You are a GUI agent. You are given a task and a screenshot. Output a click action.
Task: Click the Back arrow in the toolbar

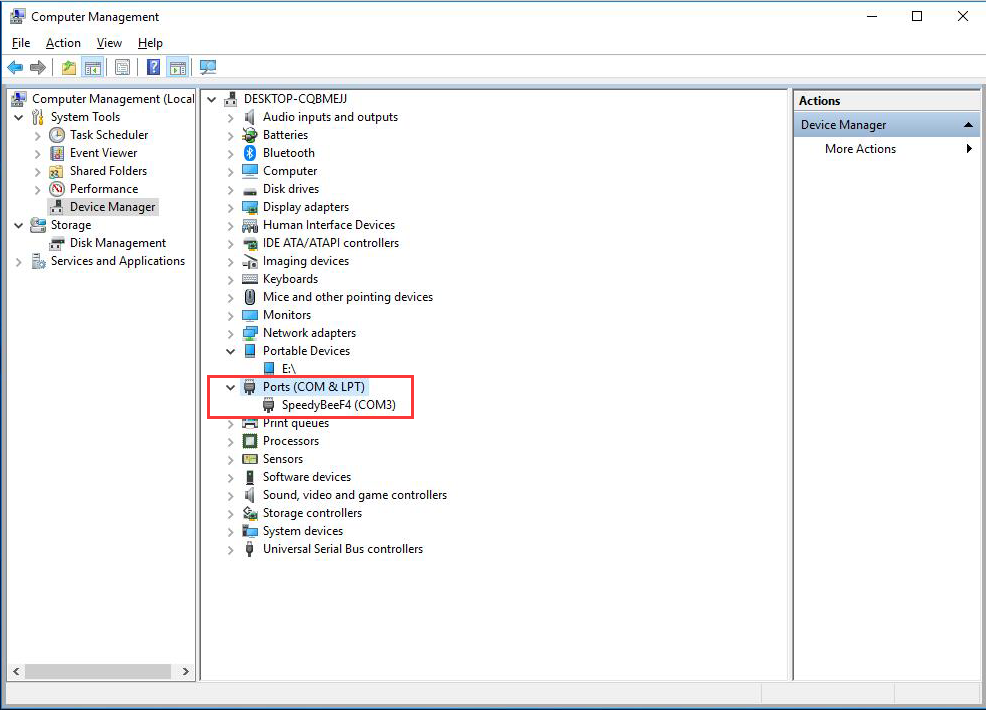pos(15,68)
